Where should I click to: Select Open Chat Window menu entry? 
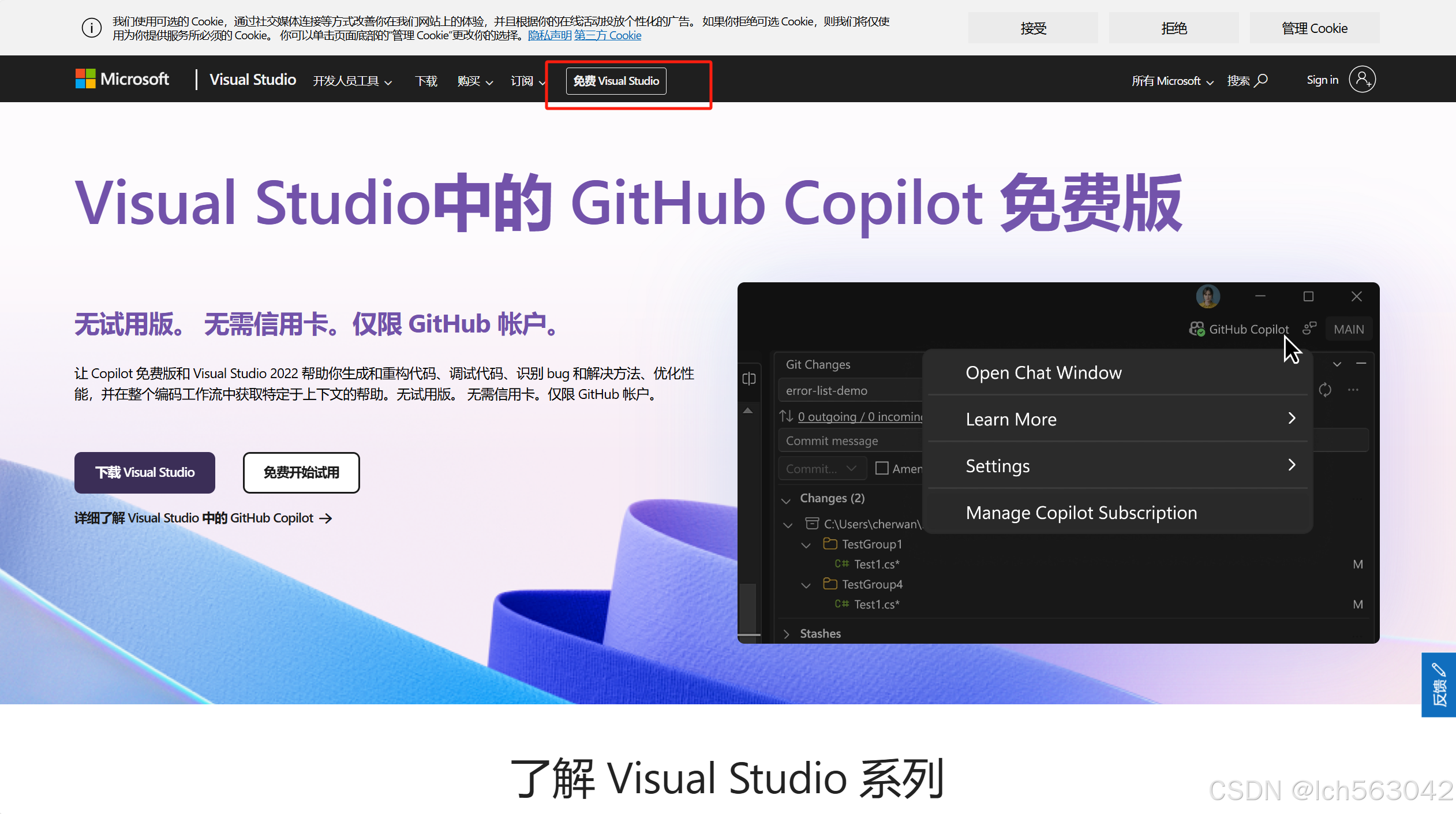pos(1043,373)
